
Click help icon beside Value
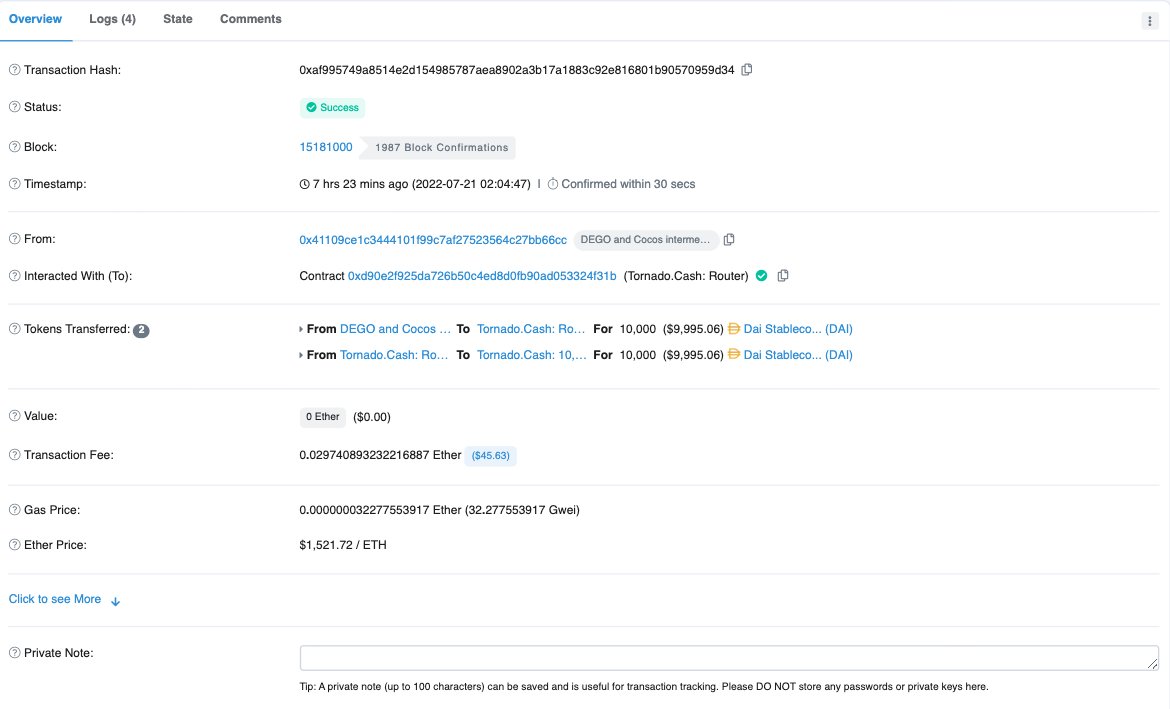pos(14,416)
